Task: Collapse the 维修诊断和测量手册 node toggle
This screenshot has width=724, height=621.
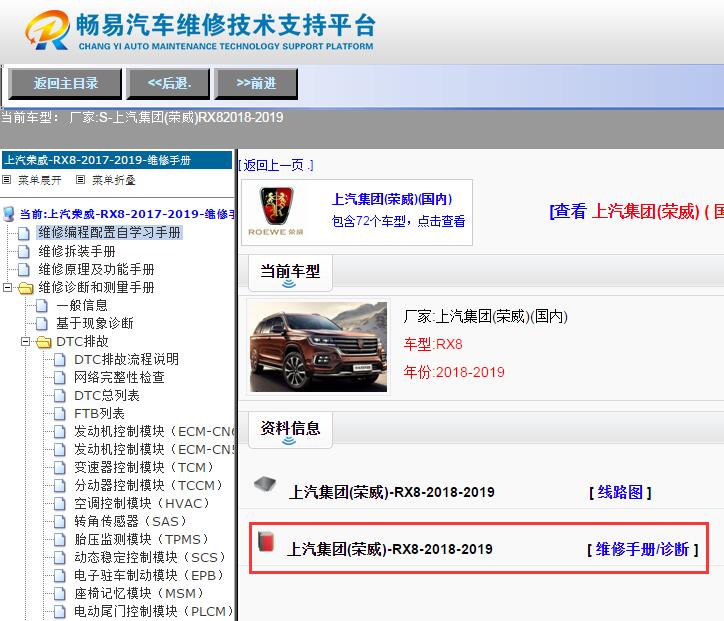Action: tap(7, 288)
